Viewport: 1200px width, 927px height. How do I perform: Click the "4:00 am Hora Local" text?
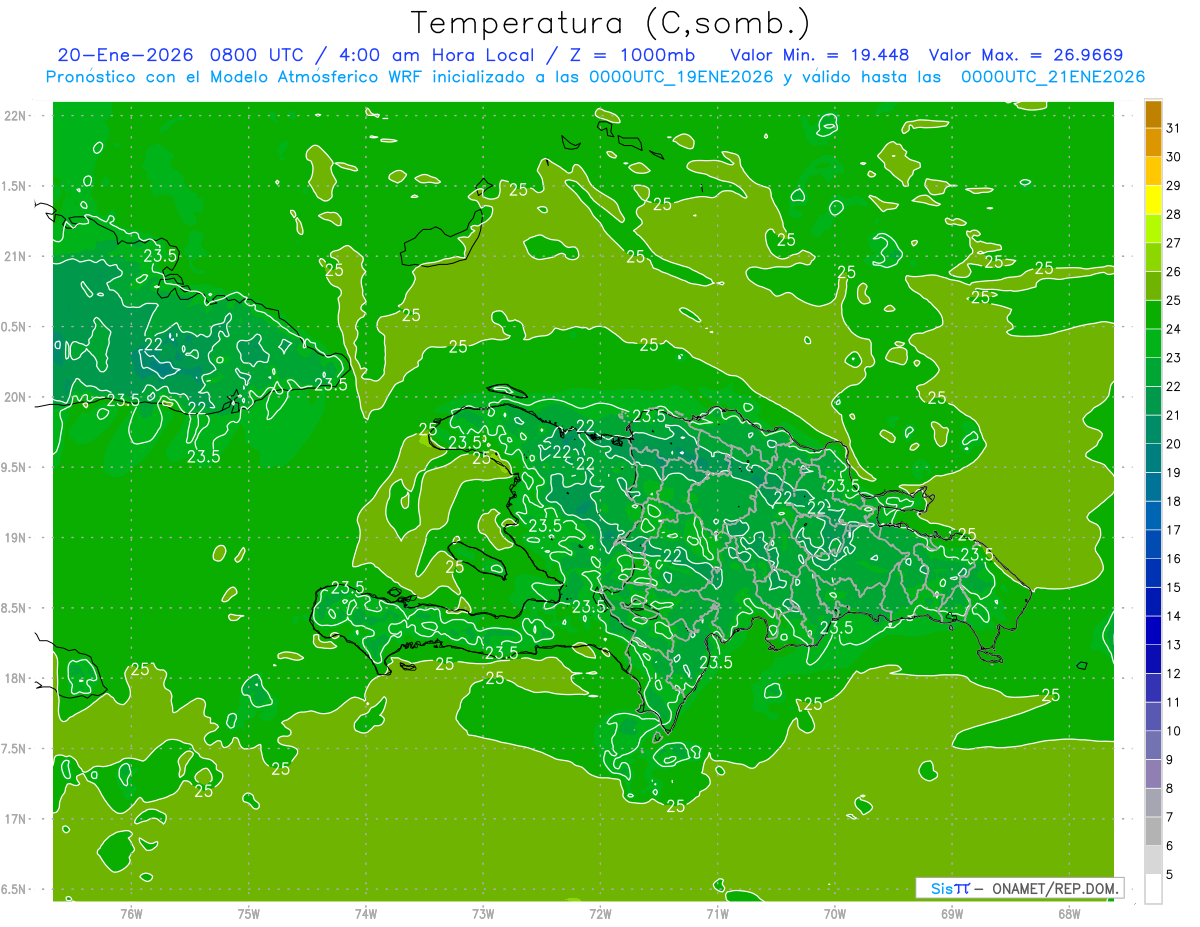(x=435, y=55)
